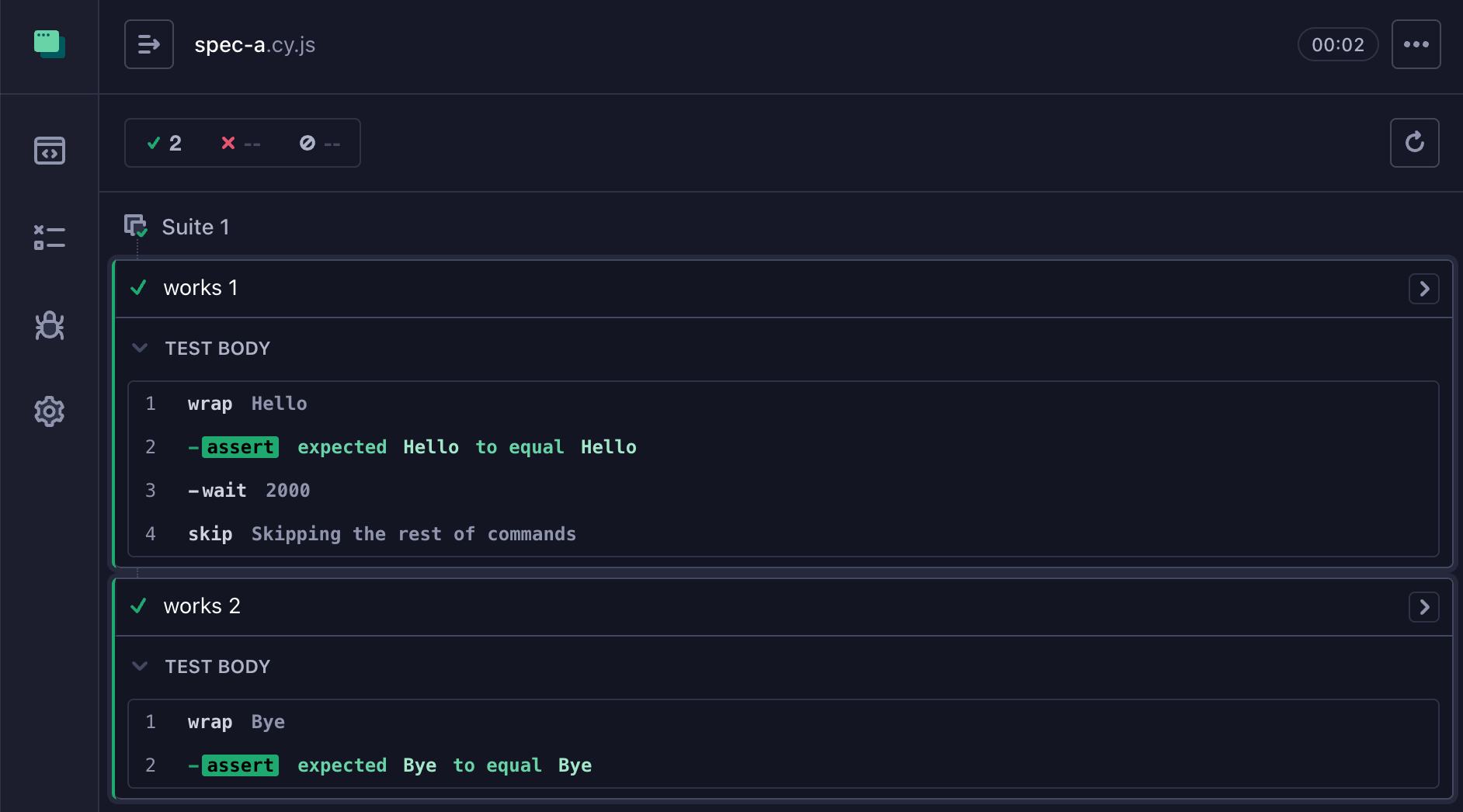The height and width of the screenshot is (812, 1463).
Task: Open the more options ellipsis menu
Action: (x=1416, y=44)
